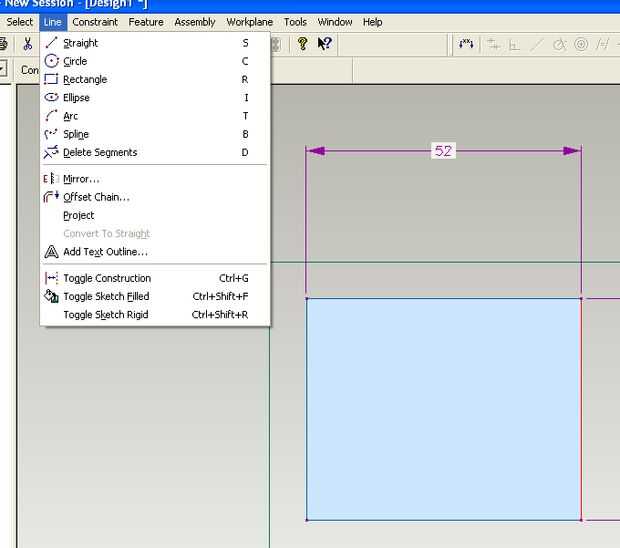Click the Add Text Outline icon
The height and width of the screenshot is (548, 620).
pyautogui.click(x=51, y=251)
